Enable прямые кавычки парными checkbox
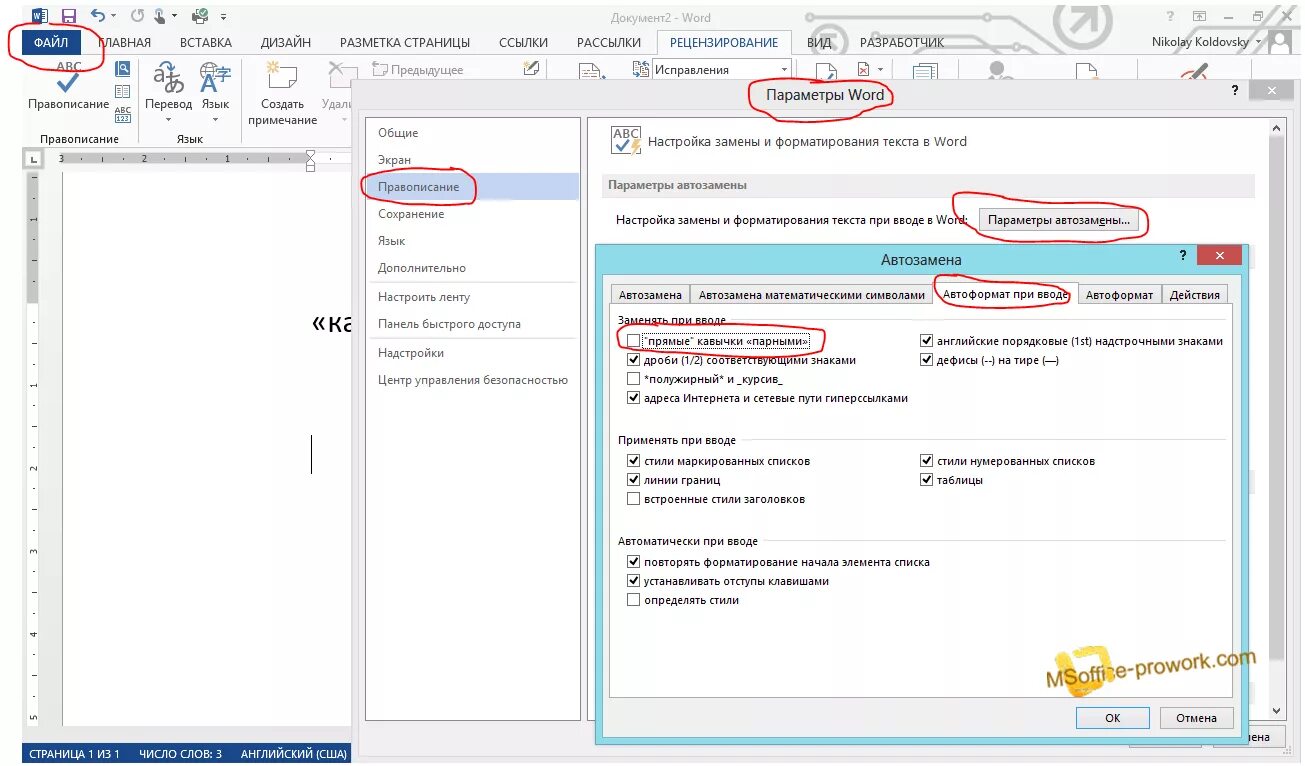 [x=633, y=341]
